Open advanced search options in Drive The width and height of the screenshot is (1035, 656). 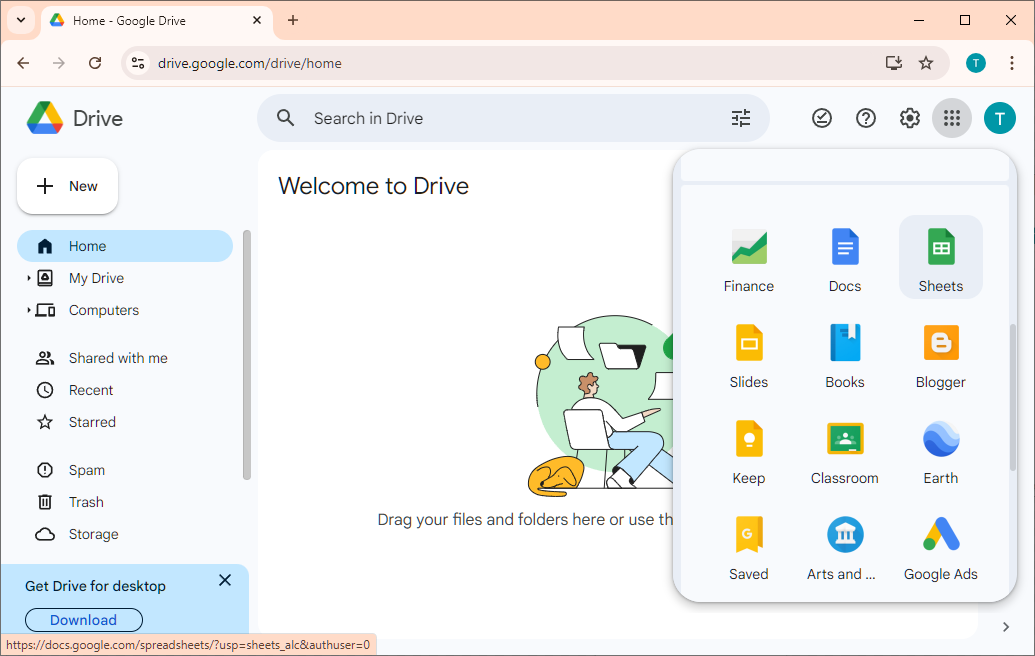[x=740, y=117]
